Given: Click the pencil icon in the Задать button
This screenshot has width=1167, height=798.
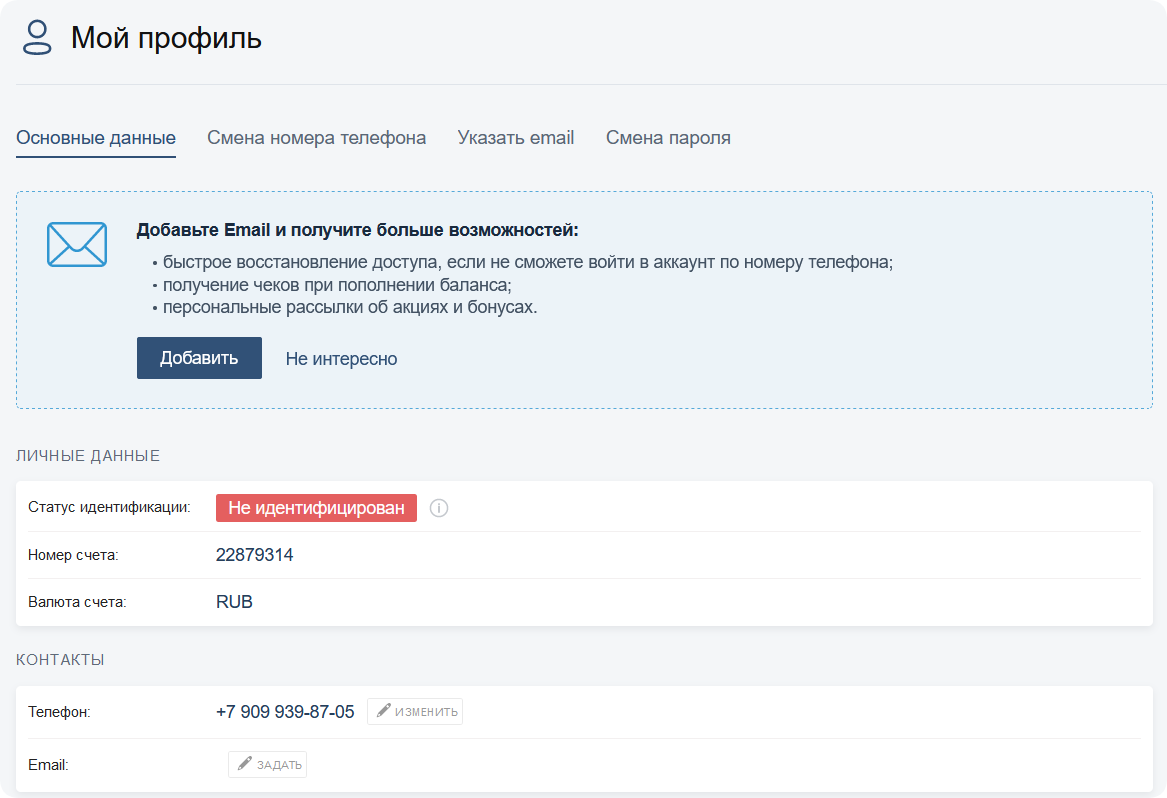Looking at the screenshot, I should pos(245,764).
